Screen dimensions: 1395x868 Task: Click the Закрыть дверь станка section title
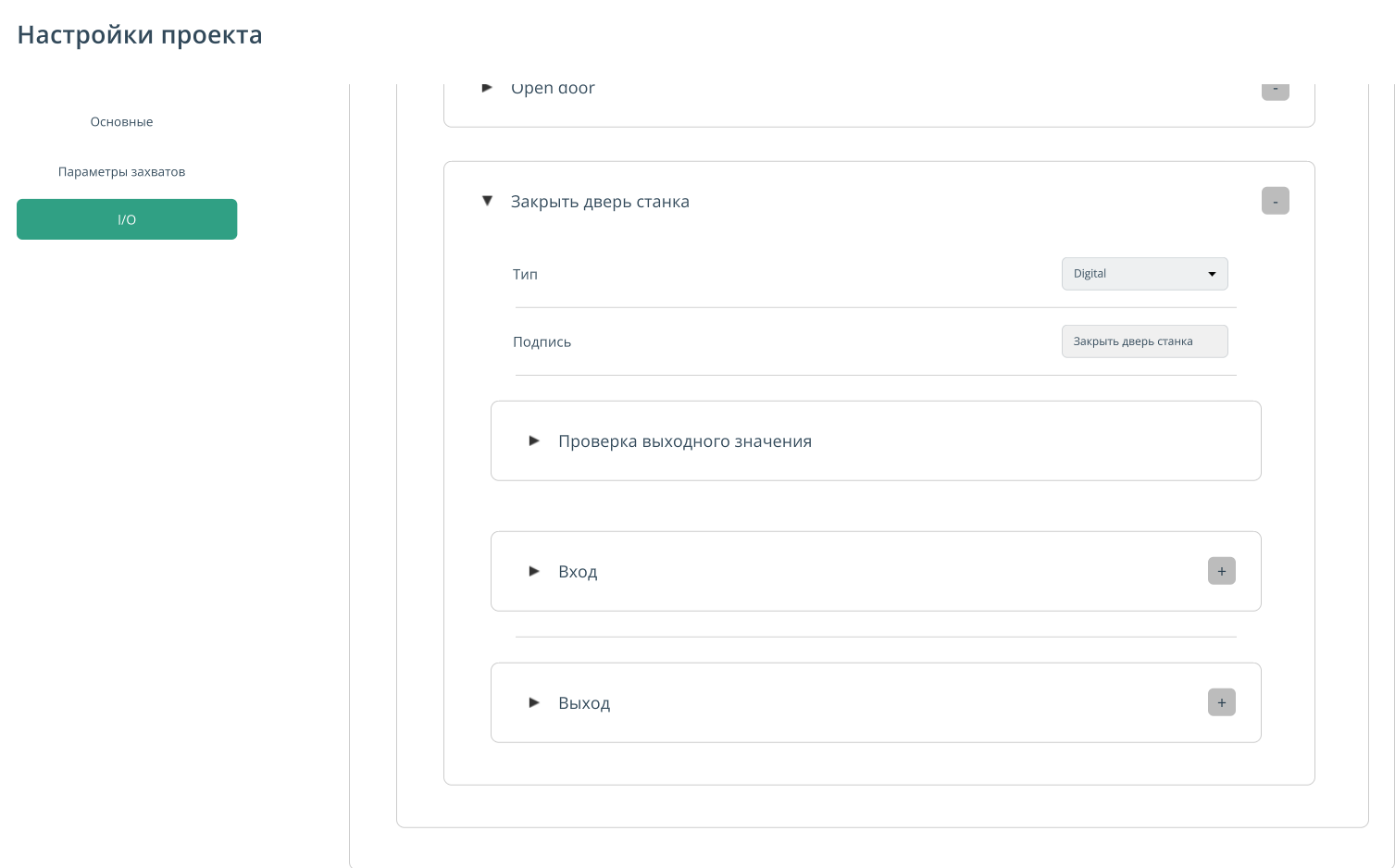[x=600, y=202]
